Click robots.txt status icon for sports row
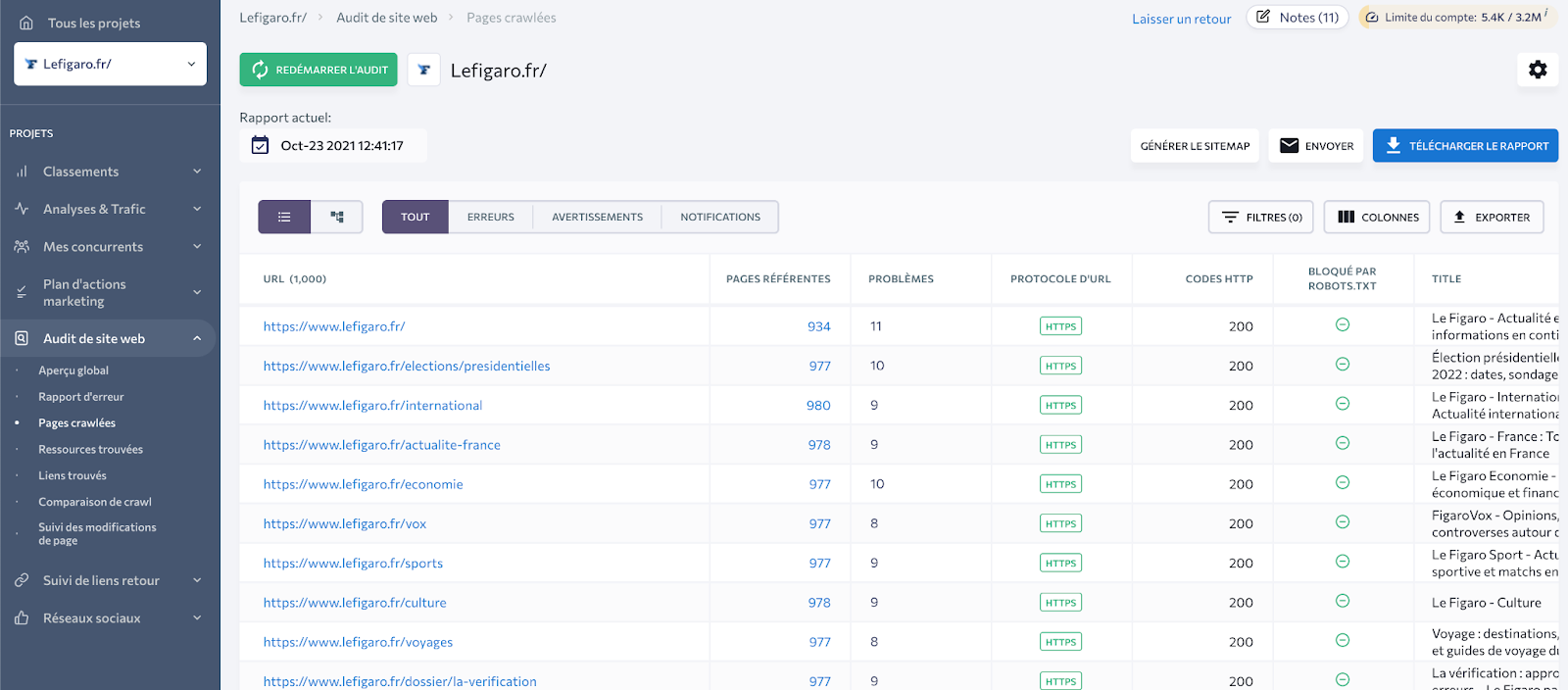Screen dimensions: 1568x690 (x=1343, y=561)
